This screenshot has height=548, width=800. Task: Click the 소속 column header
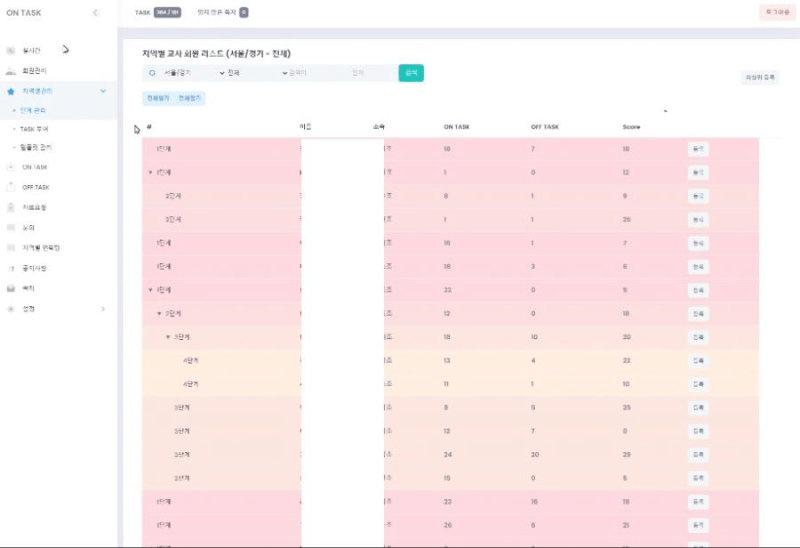tap(378, 127)
